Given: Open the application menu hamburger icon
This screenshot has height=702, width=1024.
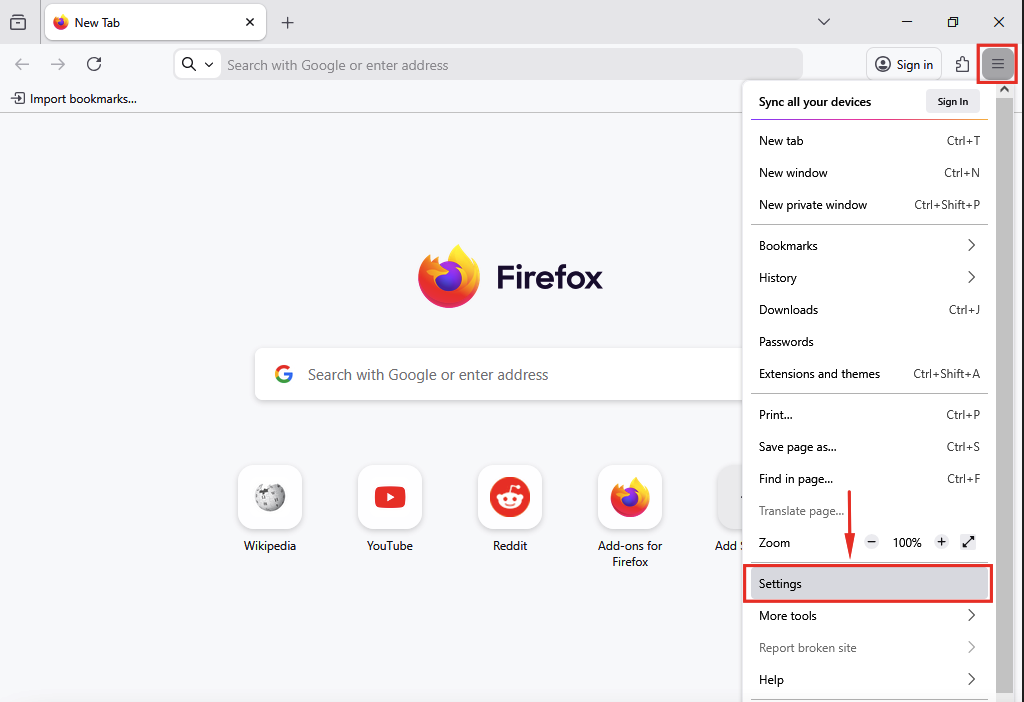Looking at the screenshot, I should tap(997, 63).
